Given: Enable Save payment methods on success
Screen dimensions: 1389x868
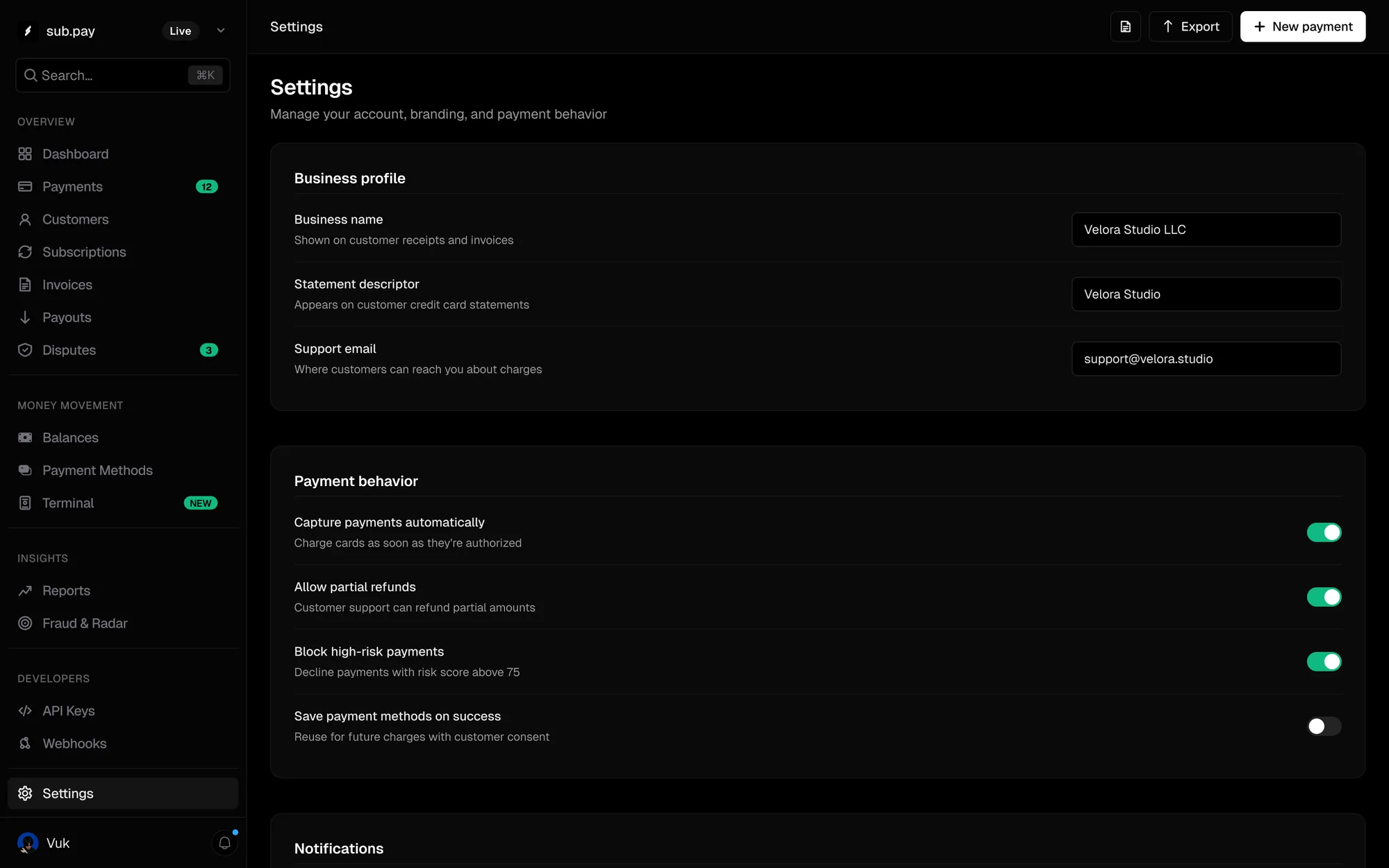Looking at the screenshot, I should (x=1324, y=726).
